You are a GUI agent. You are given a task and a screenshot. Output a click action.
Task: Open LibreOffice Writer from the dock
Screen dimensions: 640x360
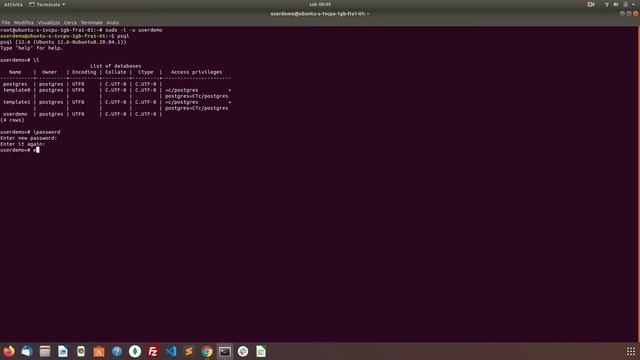pyautogui.click(x=63, y=351)
